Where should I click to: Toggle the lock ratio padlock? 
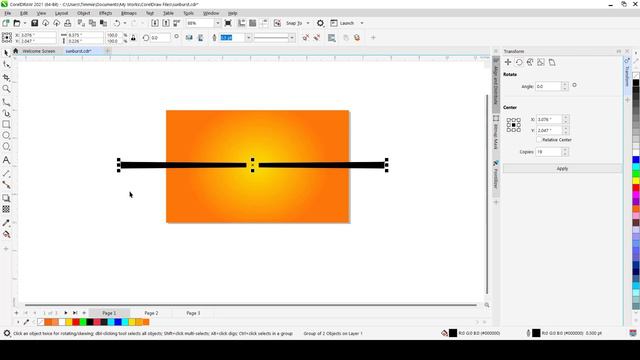click(133, 38)
